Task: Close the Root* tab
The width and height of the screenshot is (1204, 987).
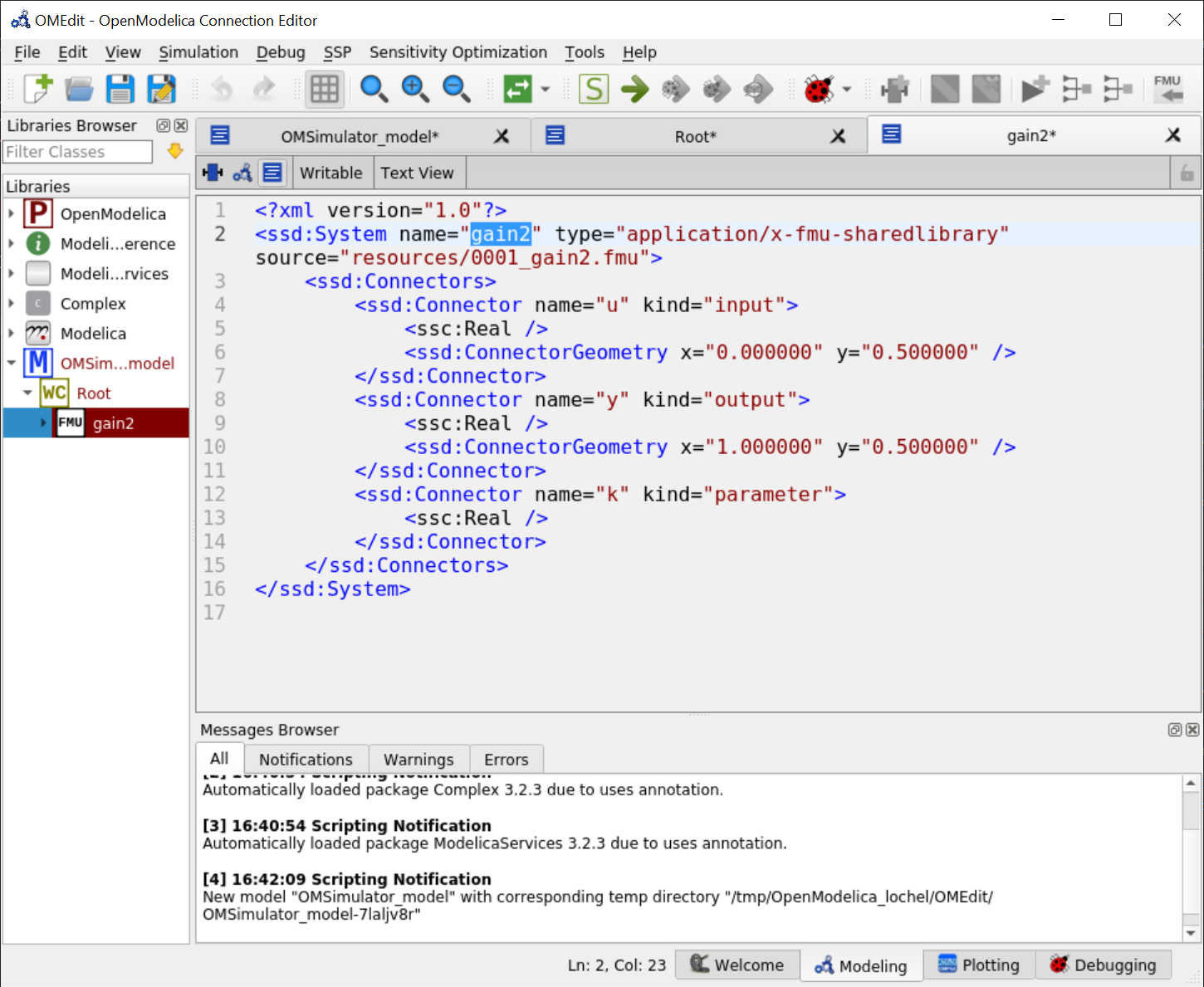Action: point(838,136)
